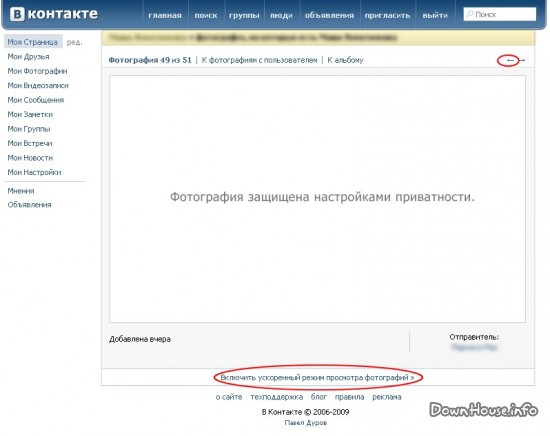Click the protected photo area
The image size is (550, 436).
(x=317, y=199)
